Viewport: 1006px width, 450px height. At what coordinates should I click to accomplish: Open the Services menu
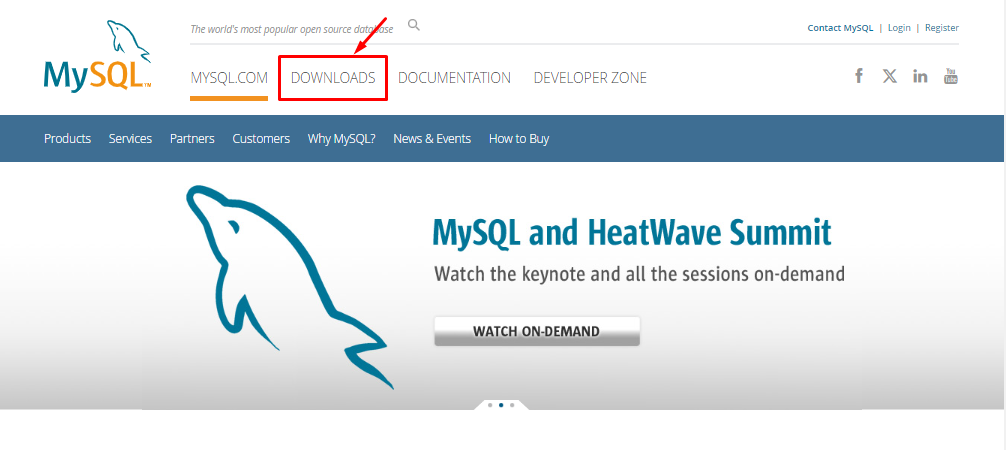(x=130, y=139)
